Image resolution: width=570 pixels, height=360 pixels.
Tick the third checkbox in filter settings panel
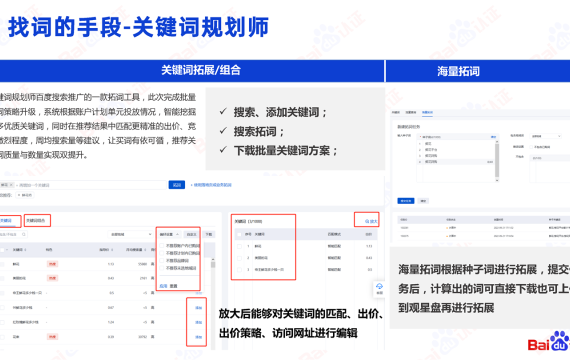162,261
